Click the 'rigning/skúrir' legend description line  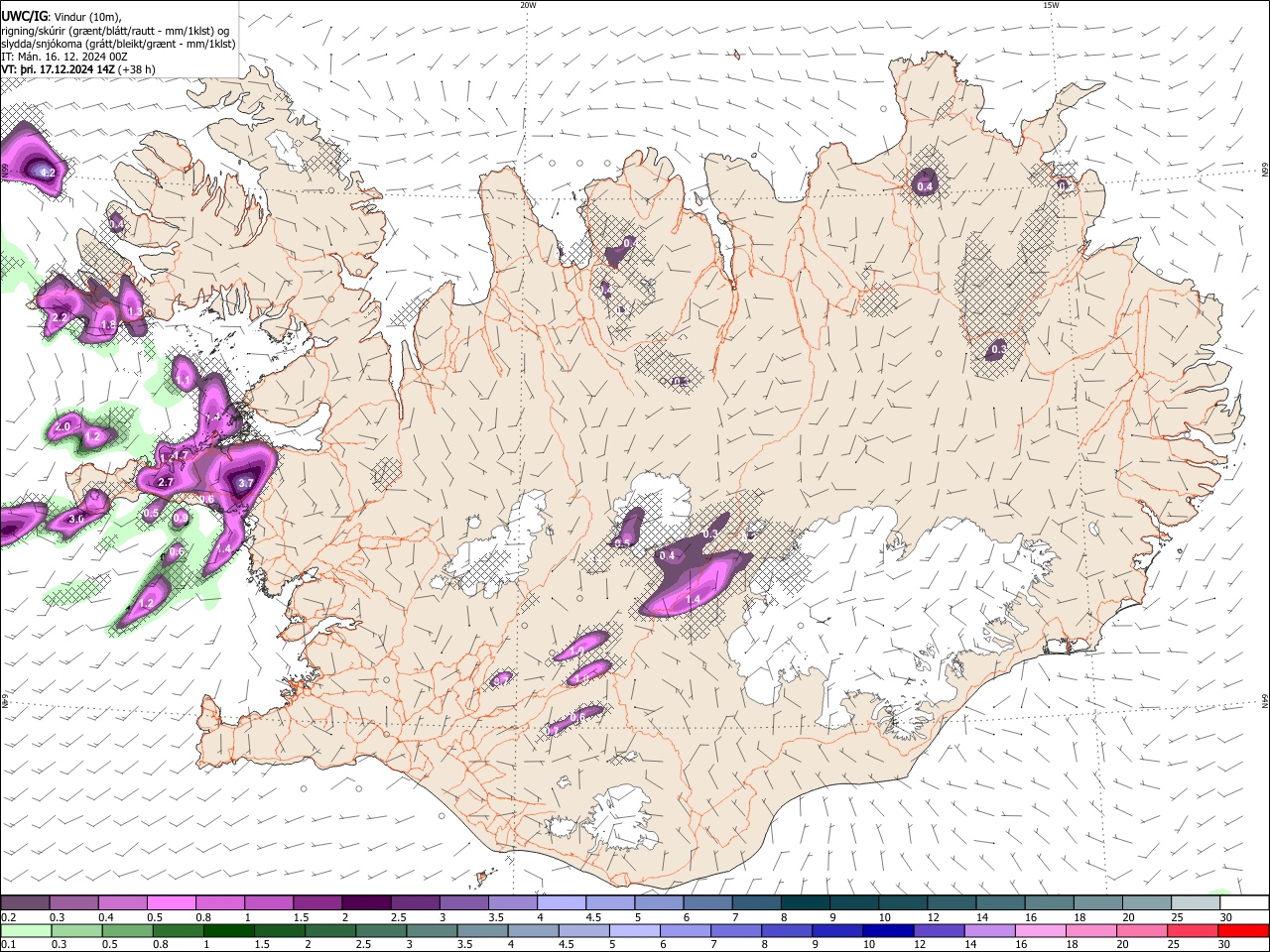coord(115,30)
